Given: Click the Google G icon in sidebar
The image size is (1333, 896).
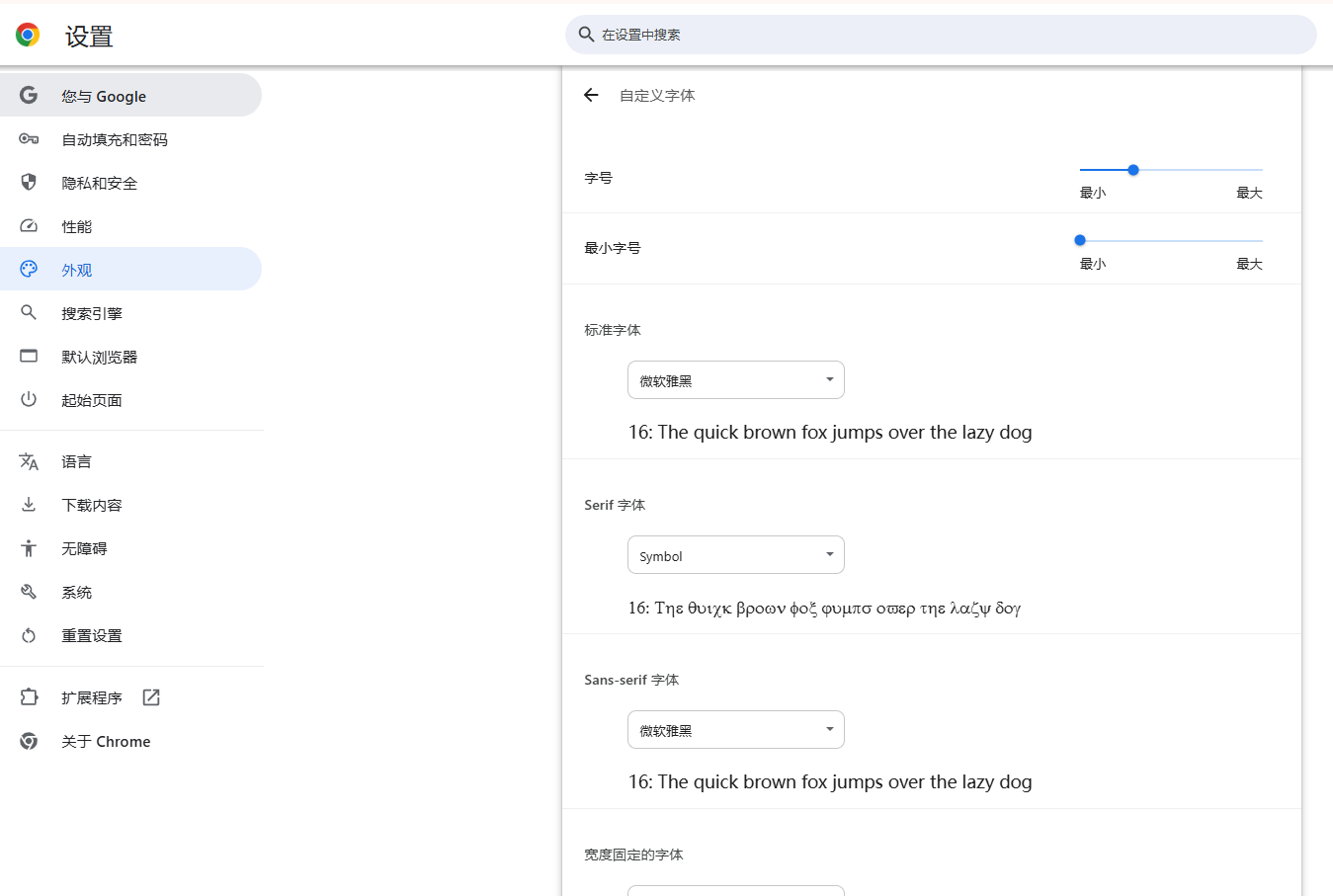Looking at the screenshot, I should point(29,95).
